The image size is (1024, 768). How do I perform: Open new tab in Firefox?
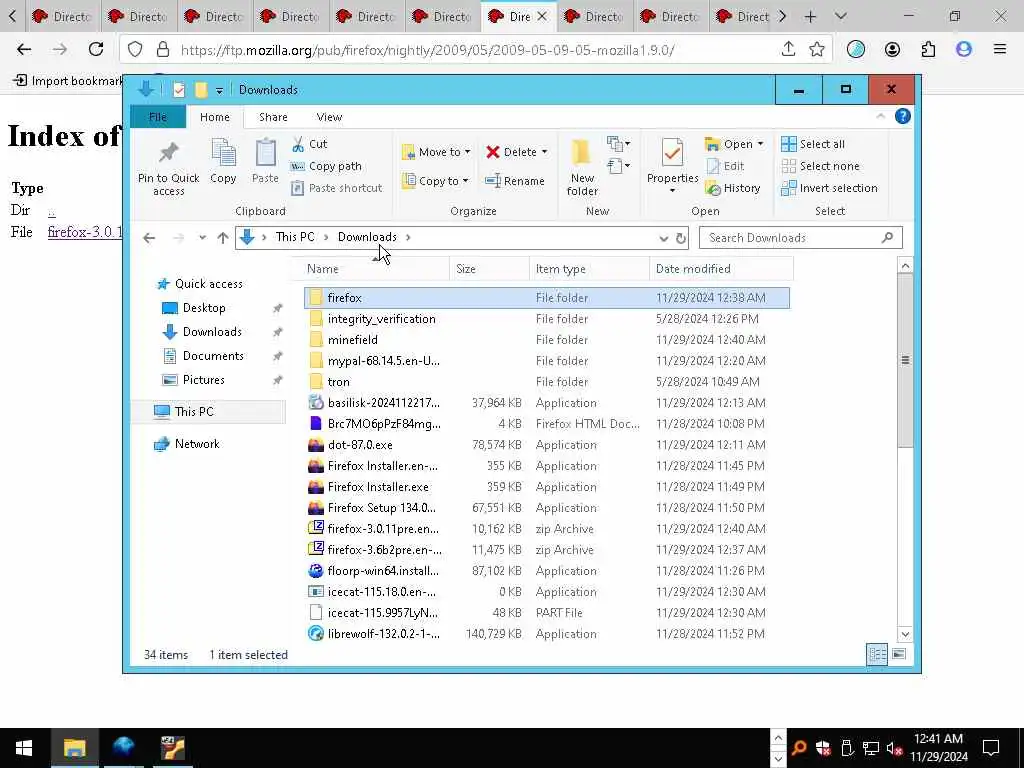tap(810, 16)
